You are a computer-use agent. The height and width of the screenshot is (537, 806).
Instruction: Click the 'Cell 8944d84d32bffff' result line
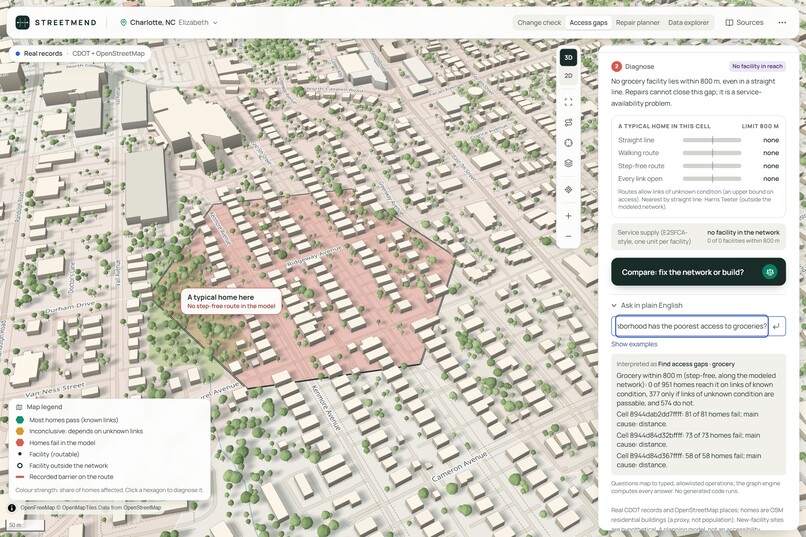click(x=688, y=440)
